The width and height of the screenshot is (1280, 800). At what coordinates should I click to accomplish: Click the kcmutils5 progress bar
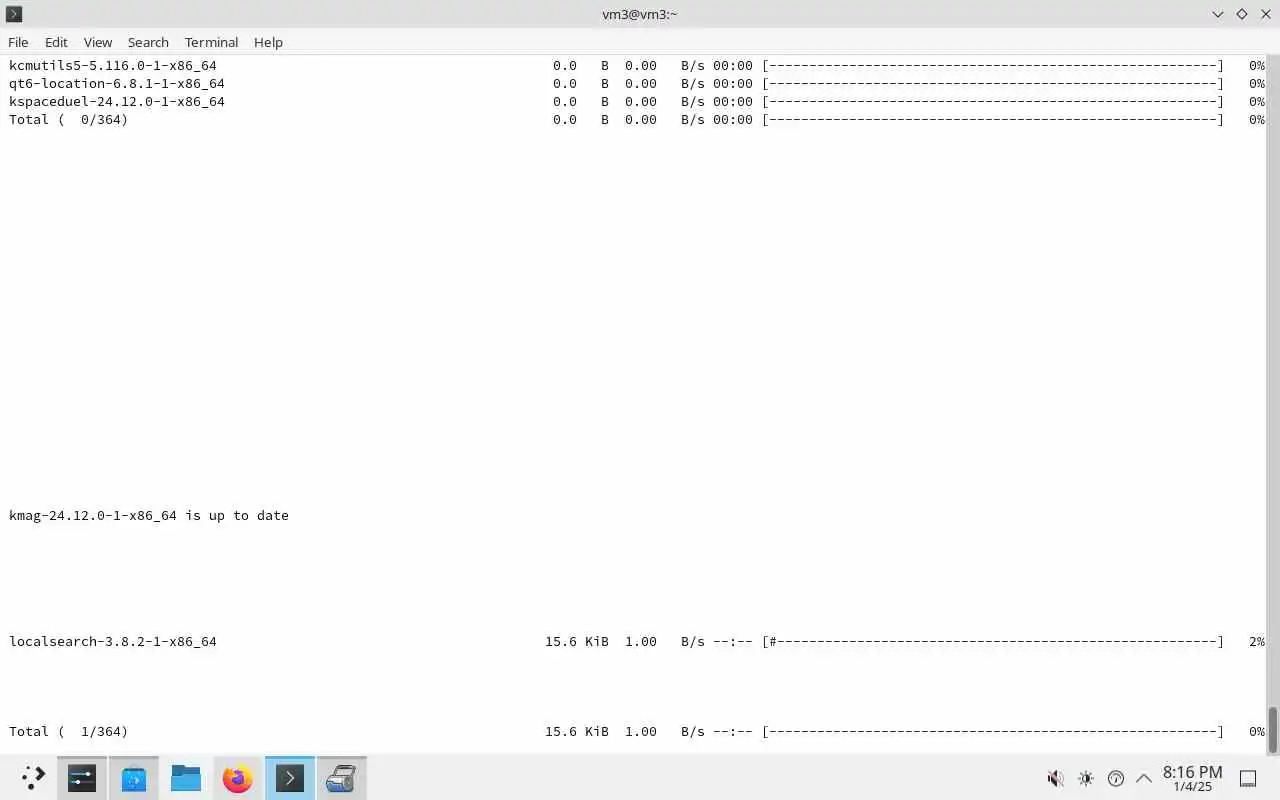coord(993,66)
